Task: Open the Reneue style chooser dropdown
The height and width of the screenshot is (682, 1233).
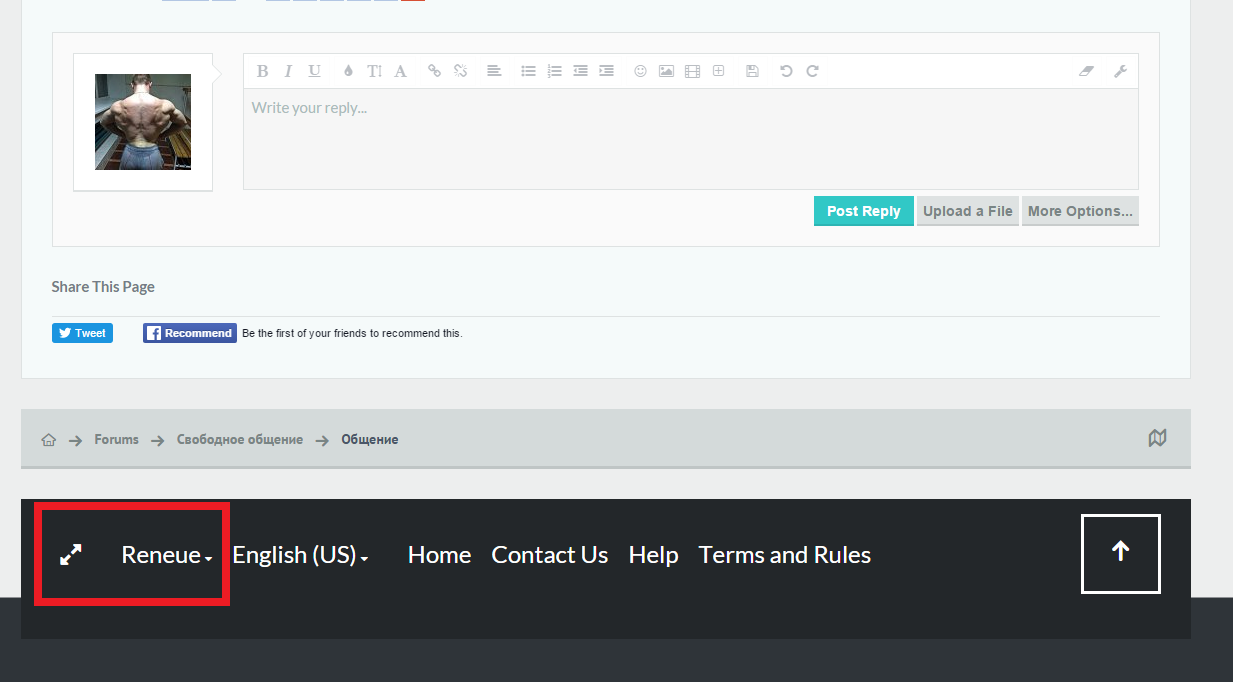Action: pos(167,555)
